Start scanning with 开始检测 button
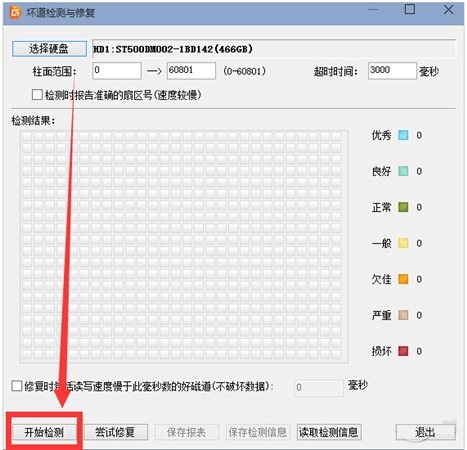The height and width of the screenshot is (450, 467). pyautogui.click(x=44, y=432)
